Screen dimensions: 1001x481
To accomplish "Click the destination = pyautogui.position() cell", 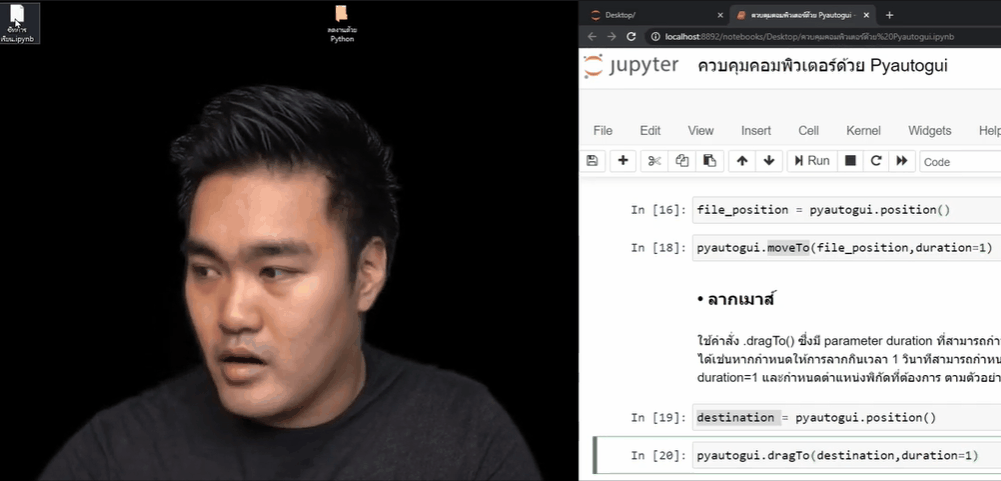I will point(847,418).
